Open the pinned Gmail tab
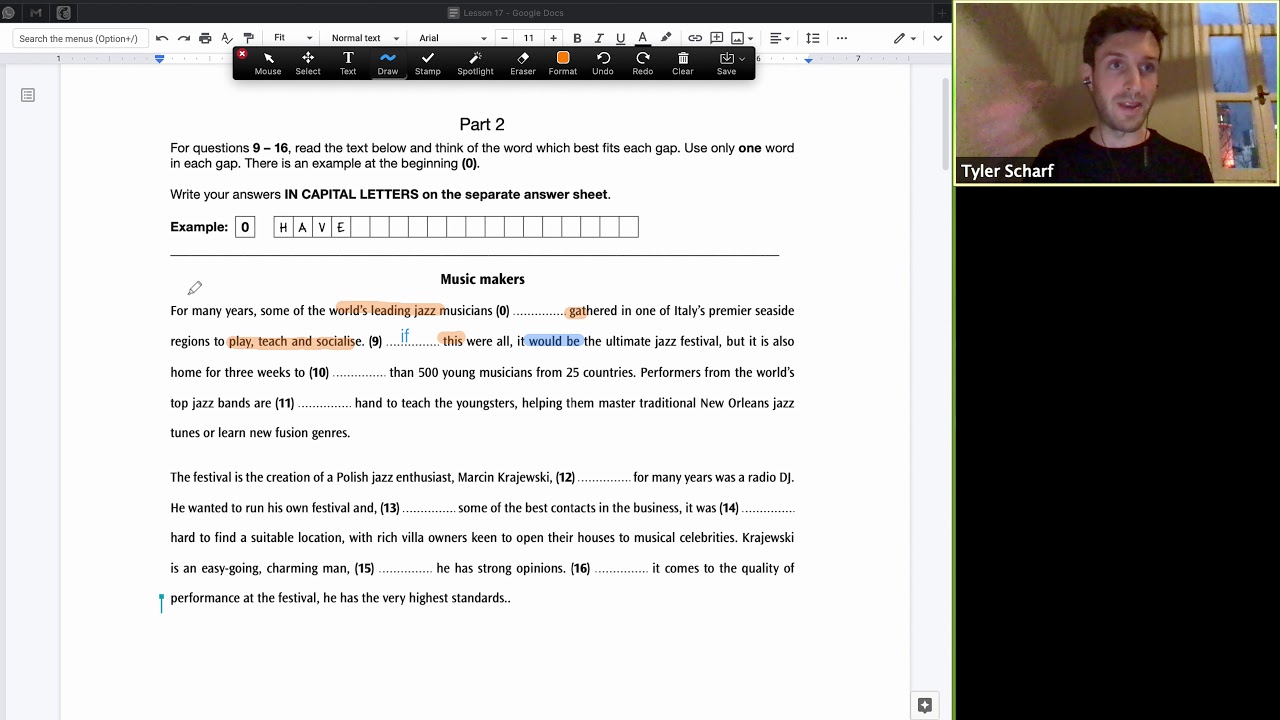Screen dimensions: 1280x720 pos(36,13)
